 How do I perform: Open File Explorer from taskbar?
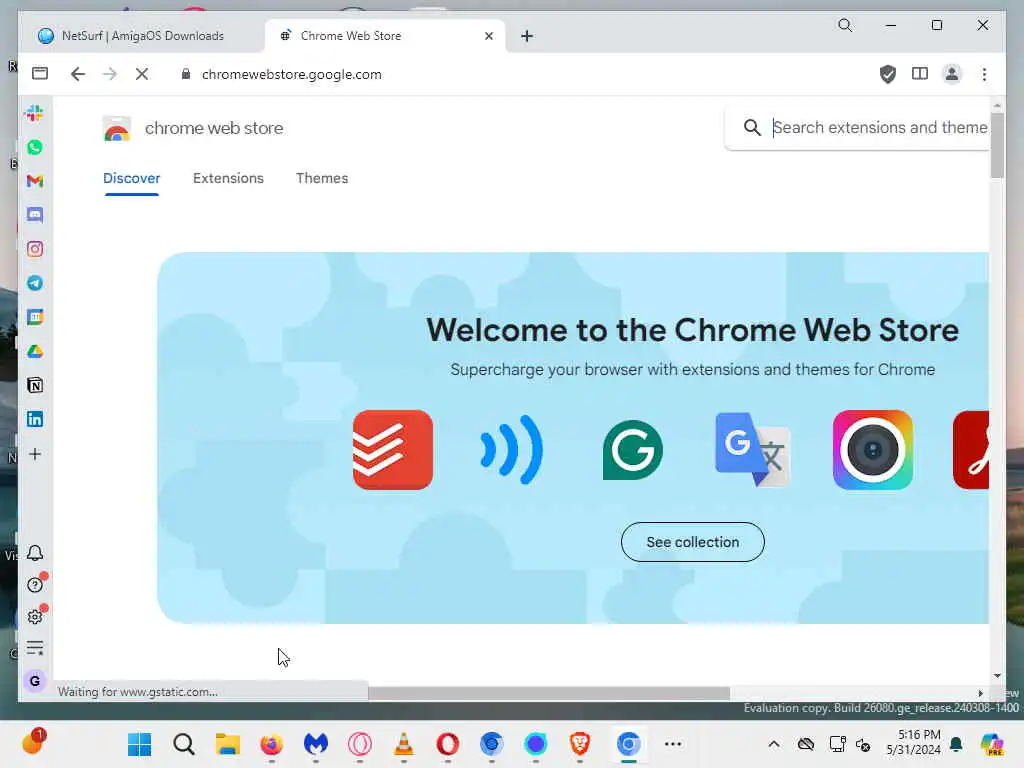click(227, 744)
